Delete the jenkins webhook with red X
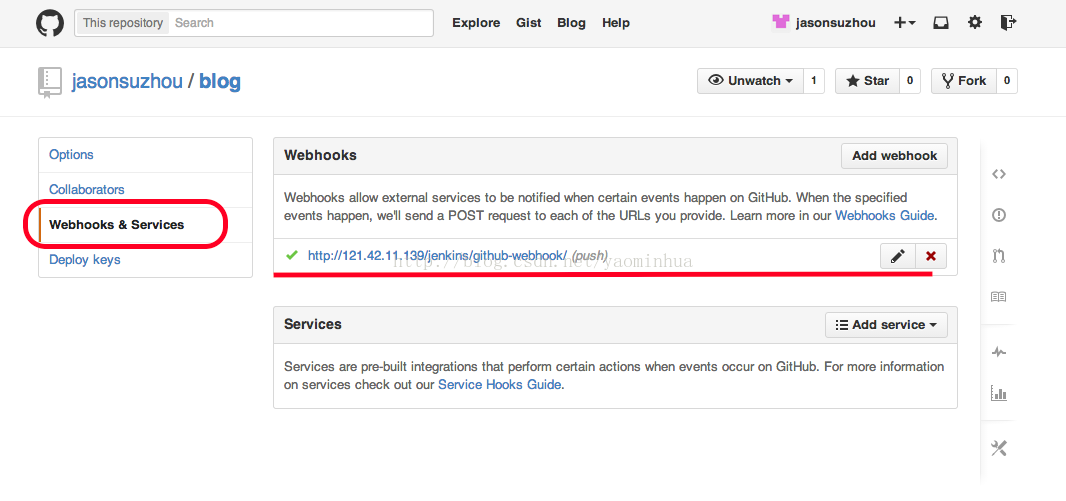 pos(931,256)
